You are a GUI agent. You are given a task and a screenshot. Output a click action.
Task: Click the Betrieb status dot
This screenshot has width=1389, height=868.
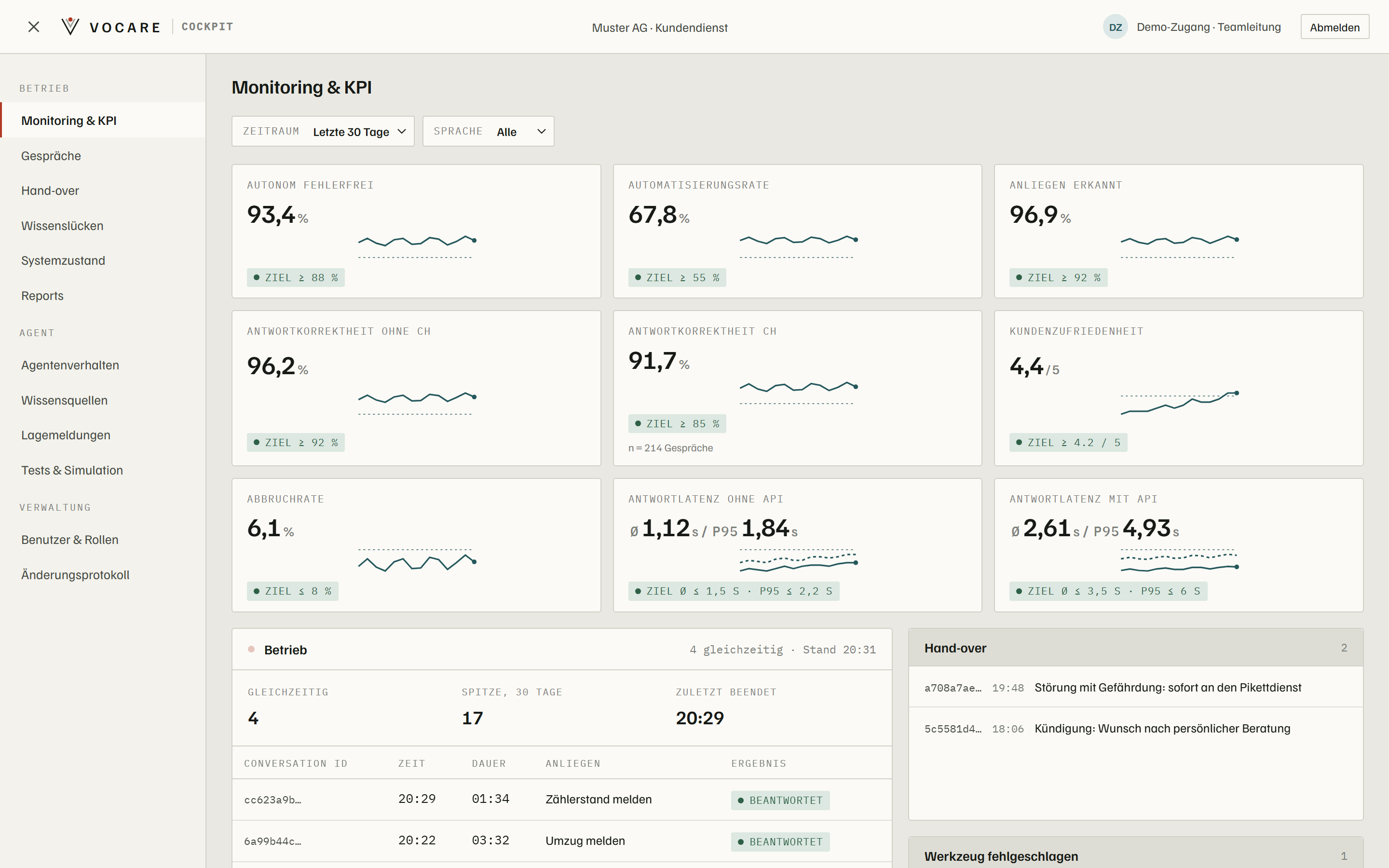[251, 649]
